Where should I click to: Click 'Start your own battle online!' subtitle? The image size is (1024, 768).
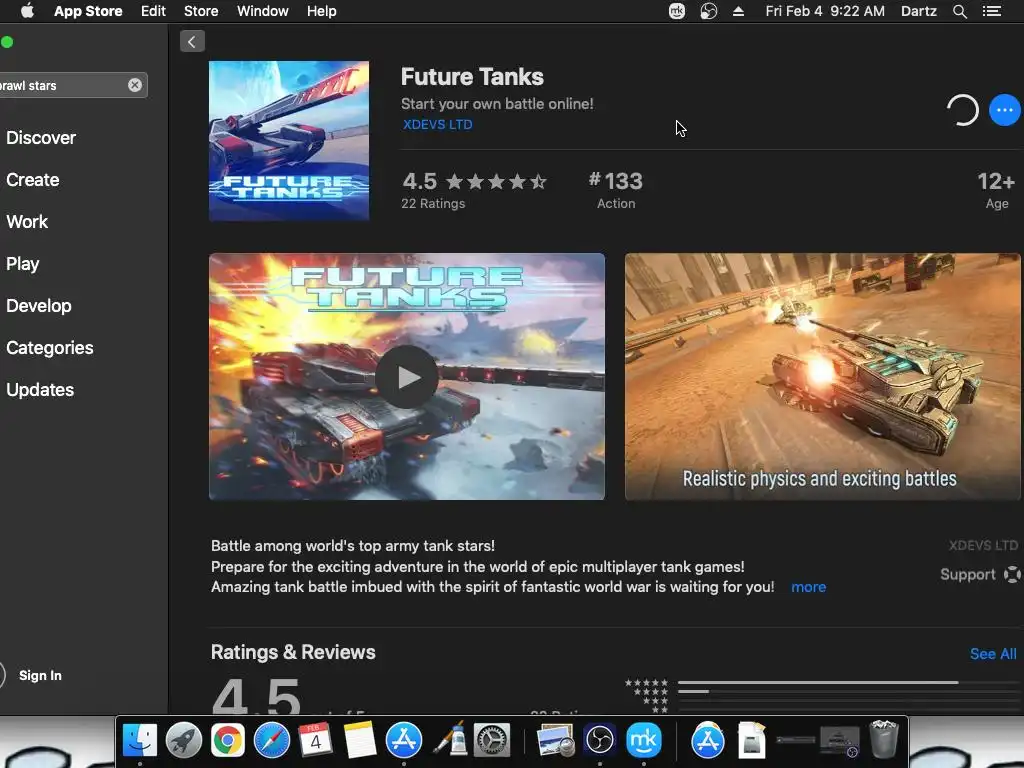pyautogui.click(x=497, y=104)
